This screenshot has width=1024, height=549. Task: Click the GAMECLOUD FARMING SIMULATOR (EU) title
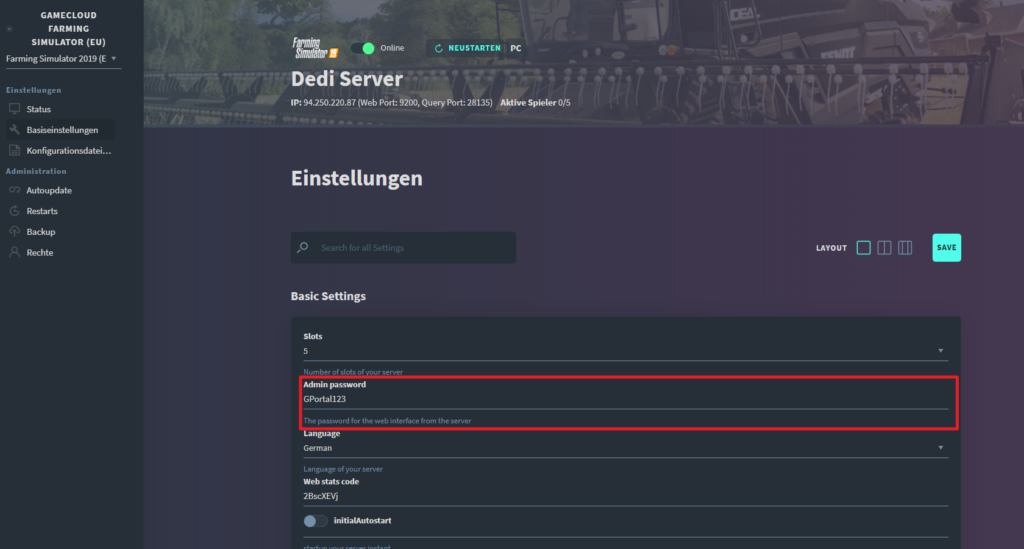pyautogui.click(x=69, y=29)
